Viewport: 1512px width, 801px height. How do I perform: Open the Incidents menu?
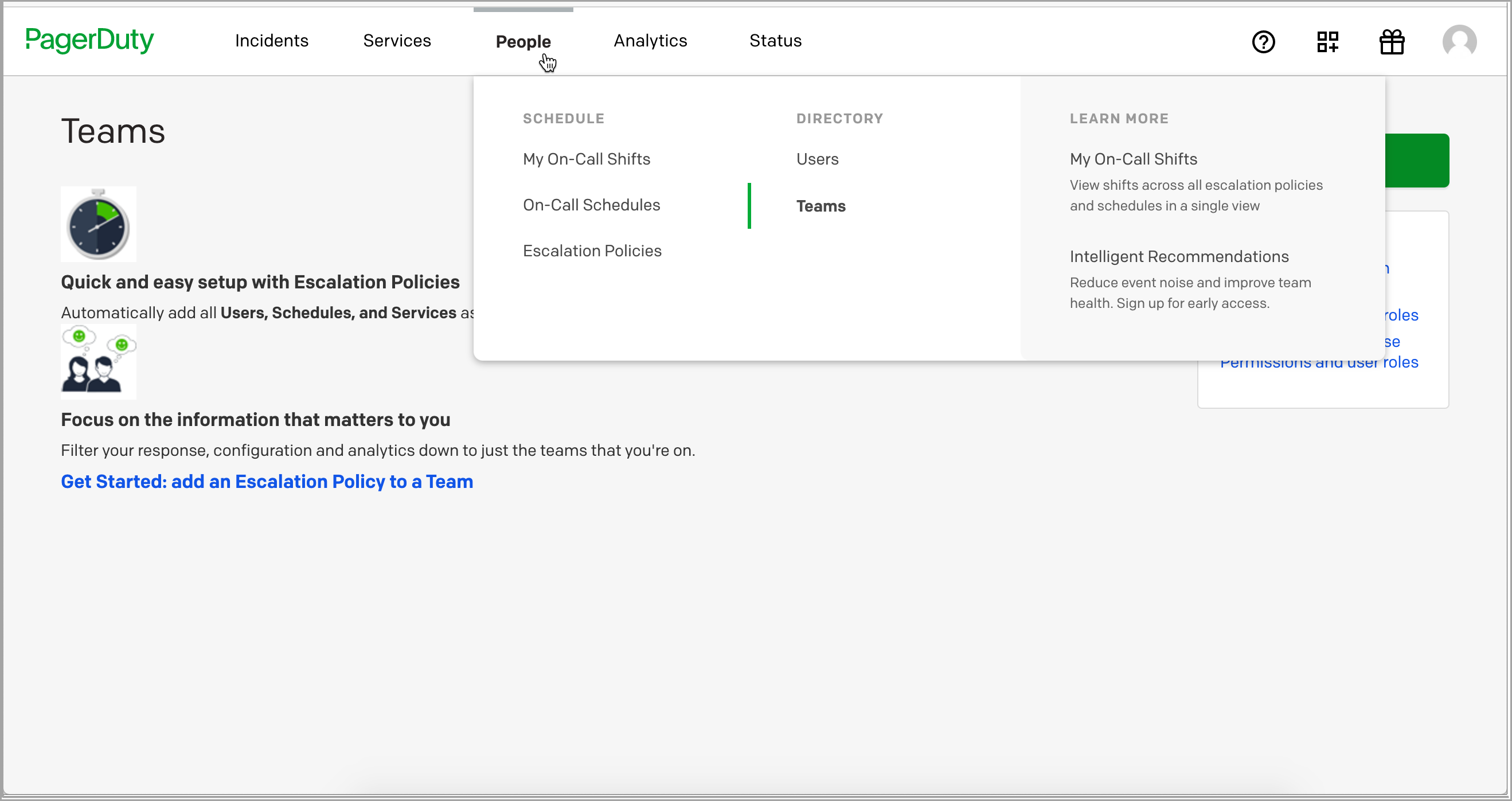[272, 41]
